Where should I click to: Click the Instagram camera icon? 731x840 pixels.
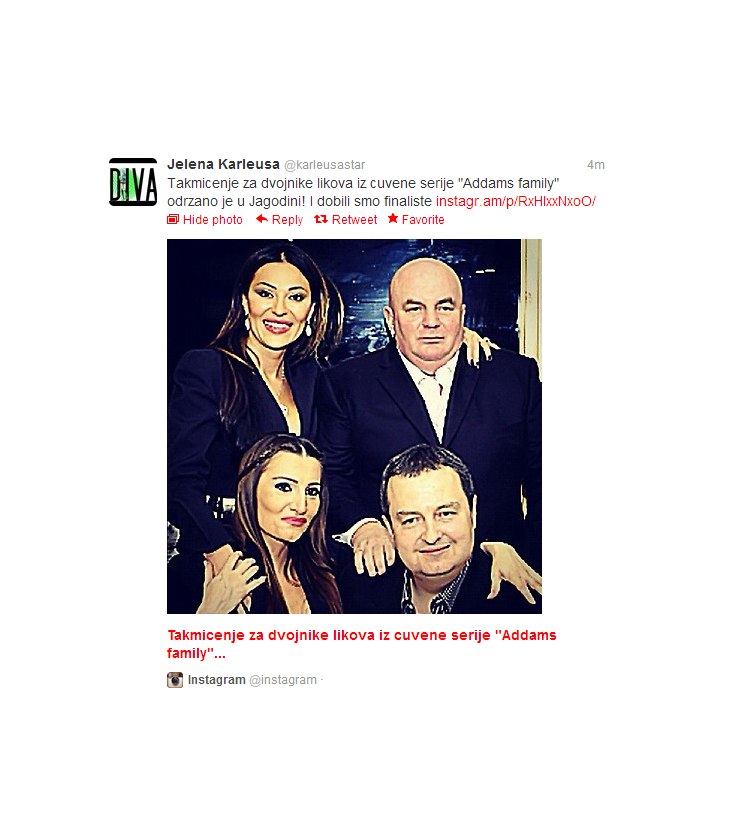(x=175, y=680)
